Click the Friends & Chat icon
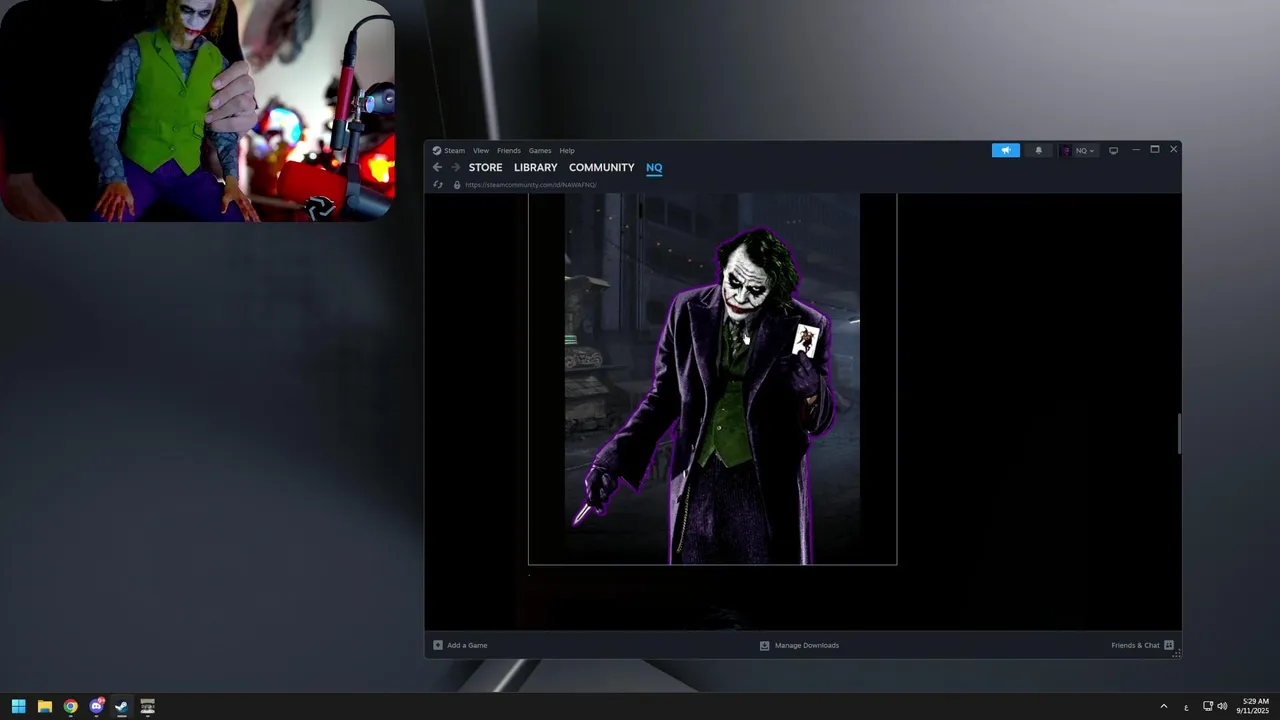 coord(1169,645)
